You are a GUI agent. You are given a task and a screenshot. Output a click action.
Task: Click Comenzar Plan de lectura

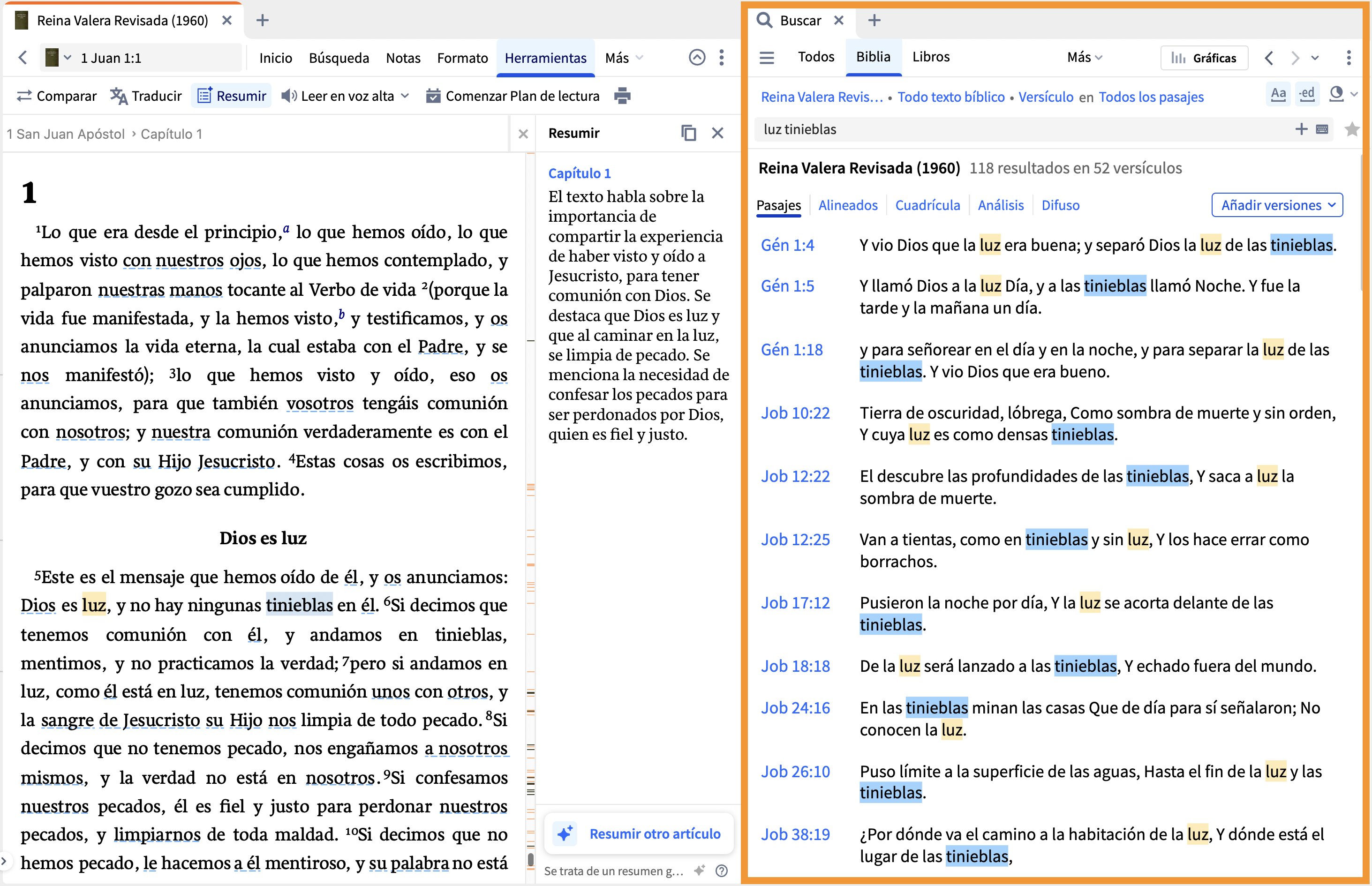[513, 96]
